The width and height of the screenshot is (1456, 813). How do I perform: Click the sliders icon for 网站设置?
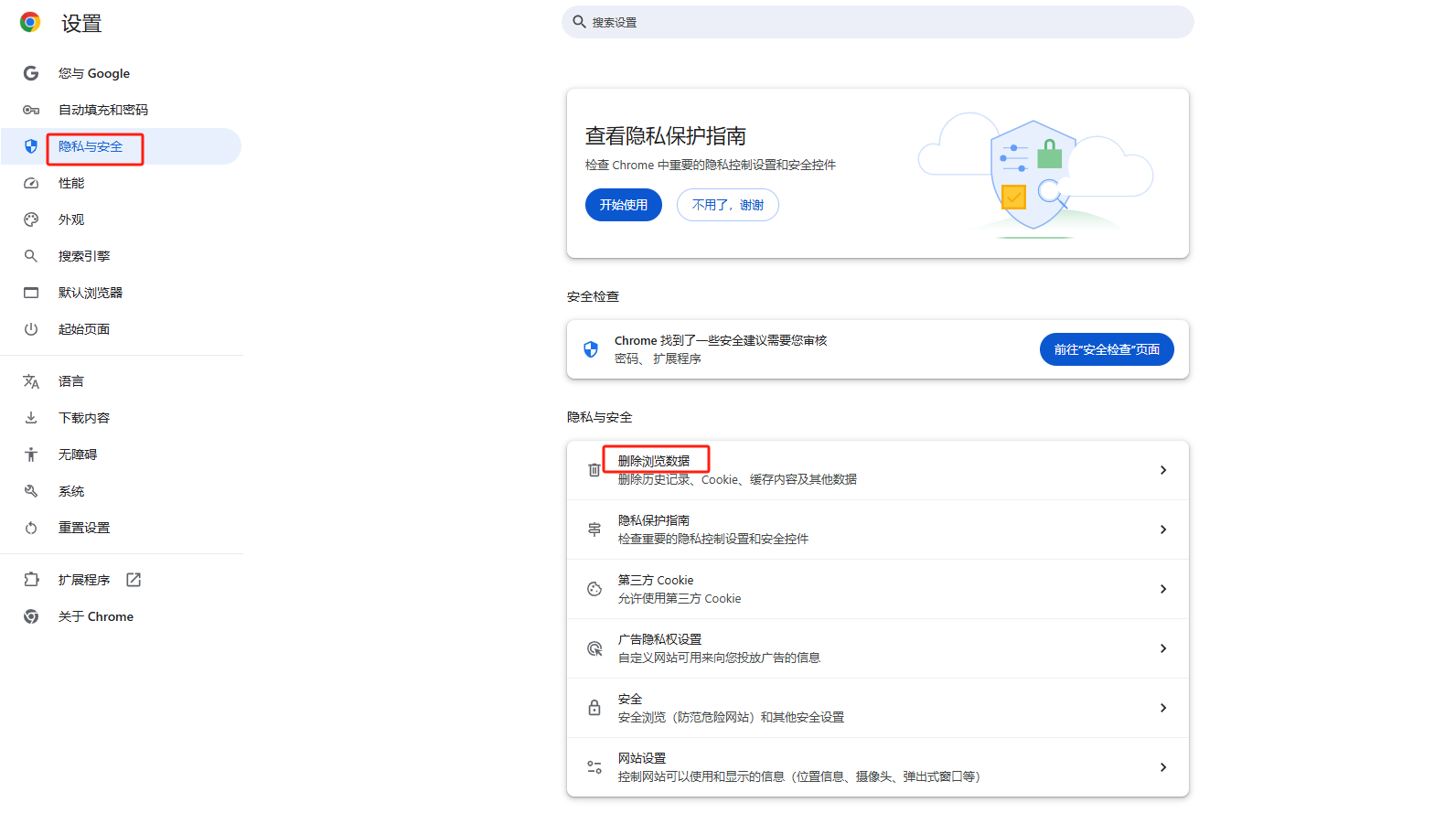[x=594, y=767]
